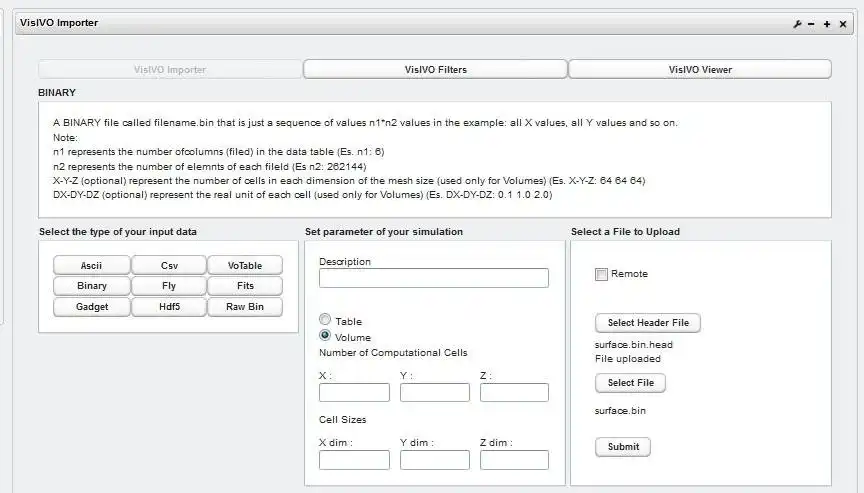Expand the panel using the plus icon
Image resolution: width=864 pixels, height=493 pixels.
[827, 24]
